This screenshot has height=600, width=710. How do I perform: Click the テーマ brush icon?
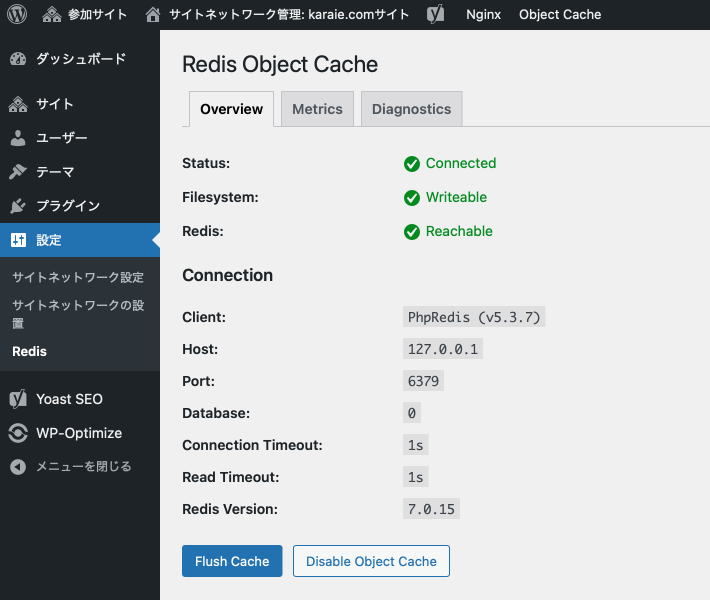(x=18, y=172)
